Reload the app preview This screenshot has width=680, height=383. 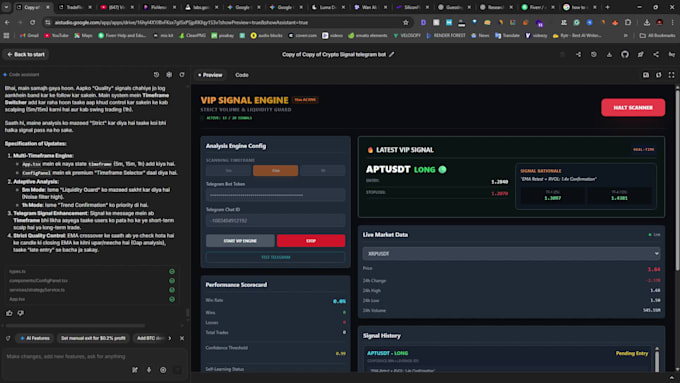tap(659, 75)
